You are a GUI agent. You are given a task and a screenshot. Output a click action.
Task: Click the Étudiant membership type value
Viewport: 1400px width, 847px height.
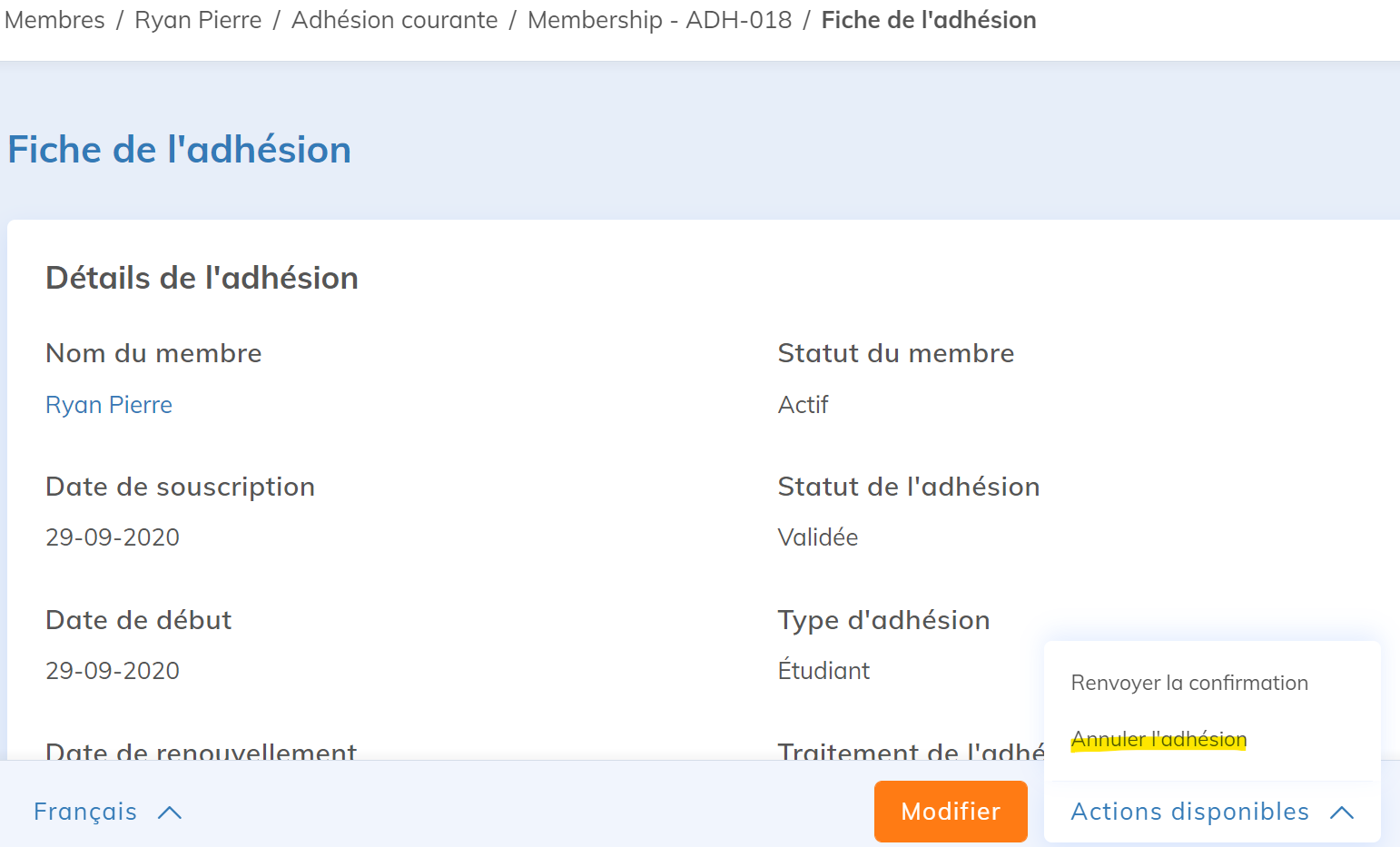click(x=823, y=671)
